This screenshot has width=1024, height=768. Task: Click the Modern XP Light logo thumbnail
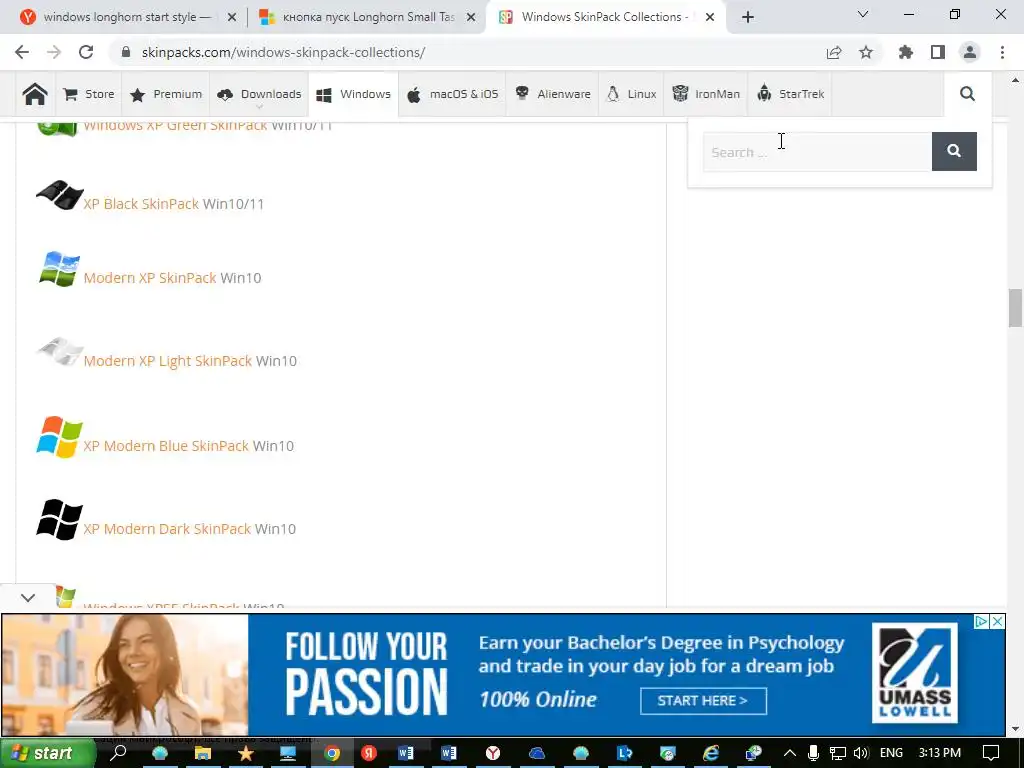(x=60, y=351)
